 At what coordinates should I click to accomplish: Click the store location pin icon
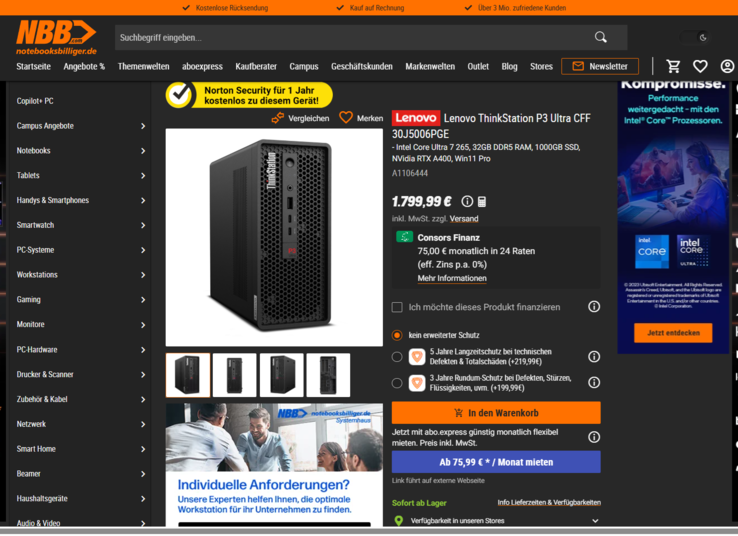click(399, 520)
